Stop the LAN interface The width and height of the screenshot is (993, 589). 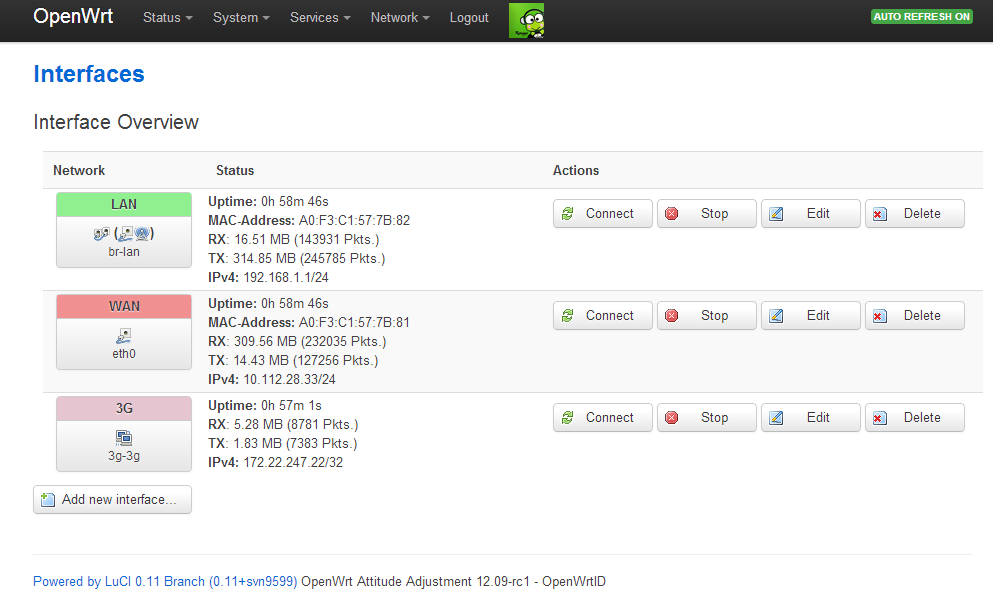tap(707, 214)
